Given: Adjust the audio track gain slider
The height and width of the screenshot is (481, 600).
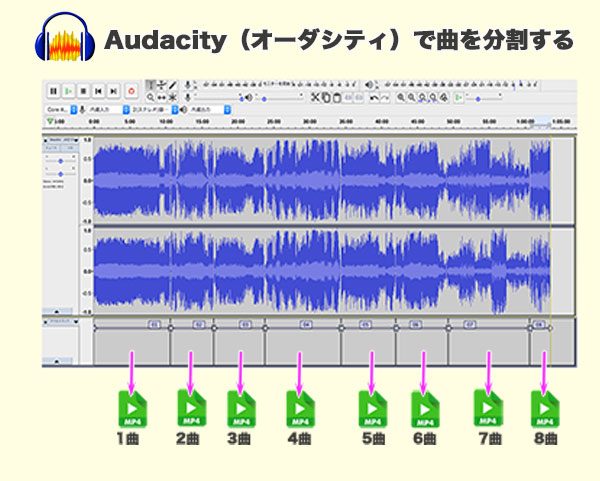Looking at the screenshot, I should [x=60, y=160].
